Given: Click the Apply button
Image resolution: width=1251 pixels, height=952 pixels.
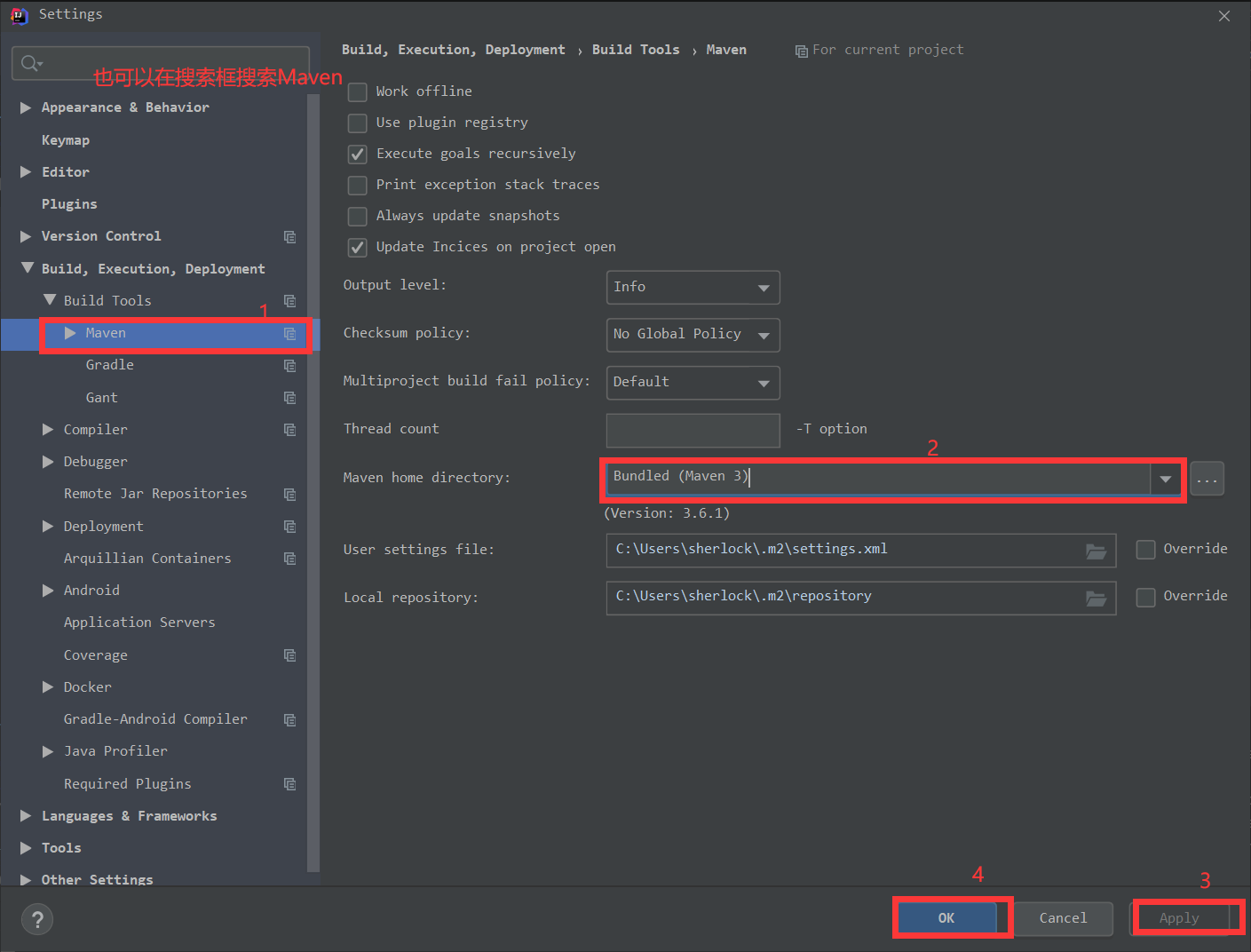Looking at the screenshot, I should [x=1179, y=918].
